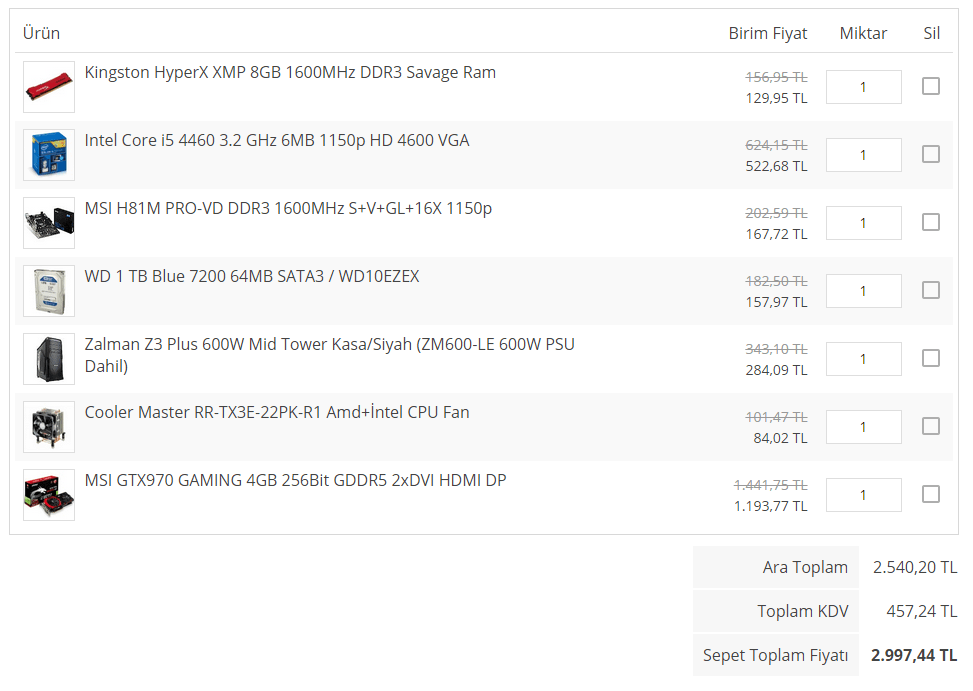Open MSI GTX970 GAMING 4GB product link
This screenshot has height=691, width=973.
pyautogui.click(x=295, y=481)
